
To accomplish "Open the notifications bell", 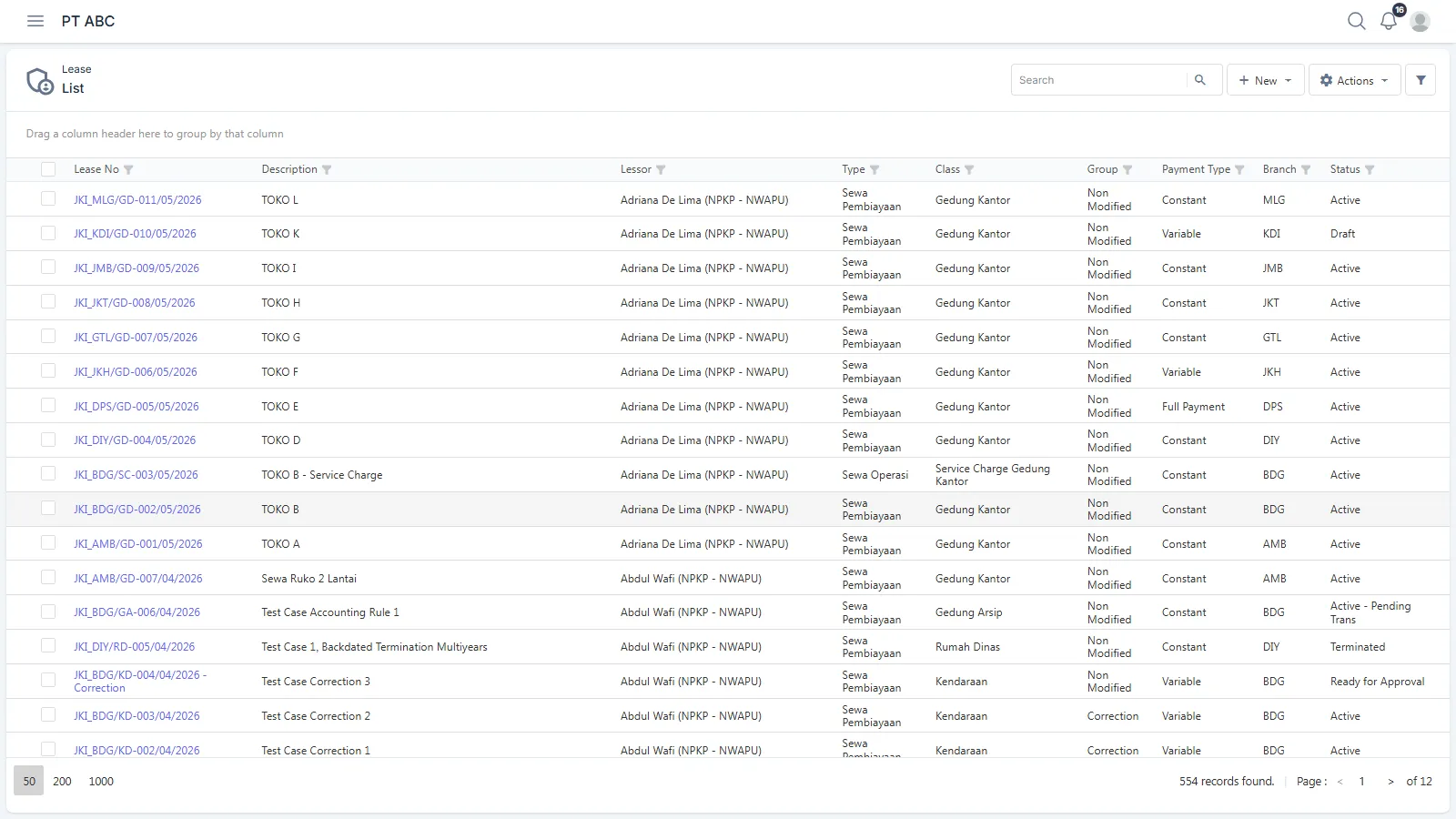I will tap(1388, 21).
